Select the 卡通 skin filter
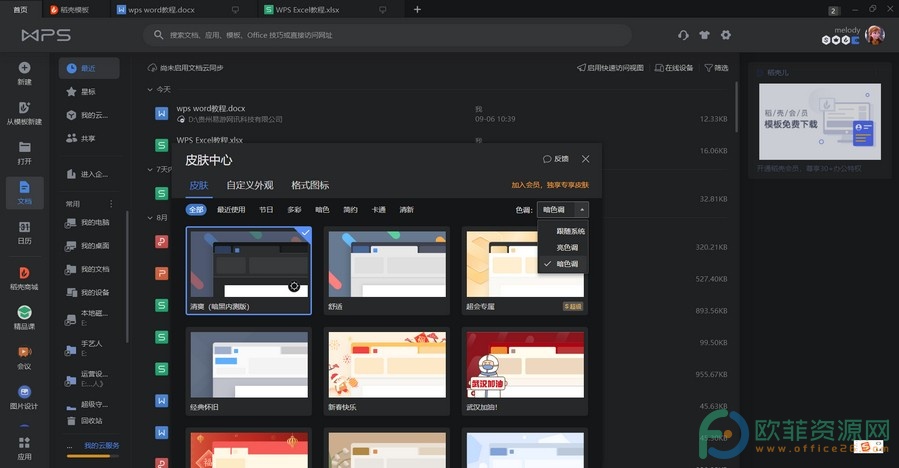The width and height of the screenshot is (899, 468). point(378,210)
